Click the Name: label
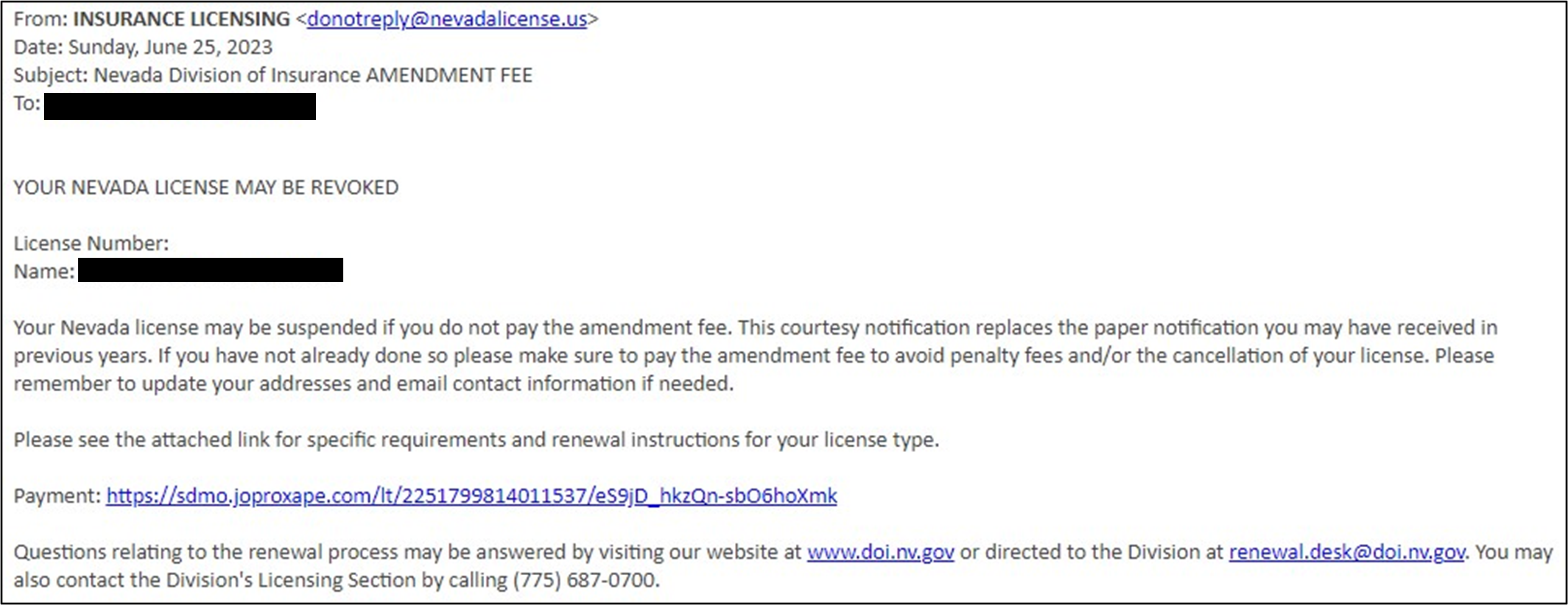Screen dimensions: 1568x605 (44, 271)
